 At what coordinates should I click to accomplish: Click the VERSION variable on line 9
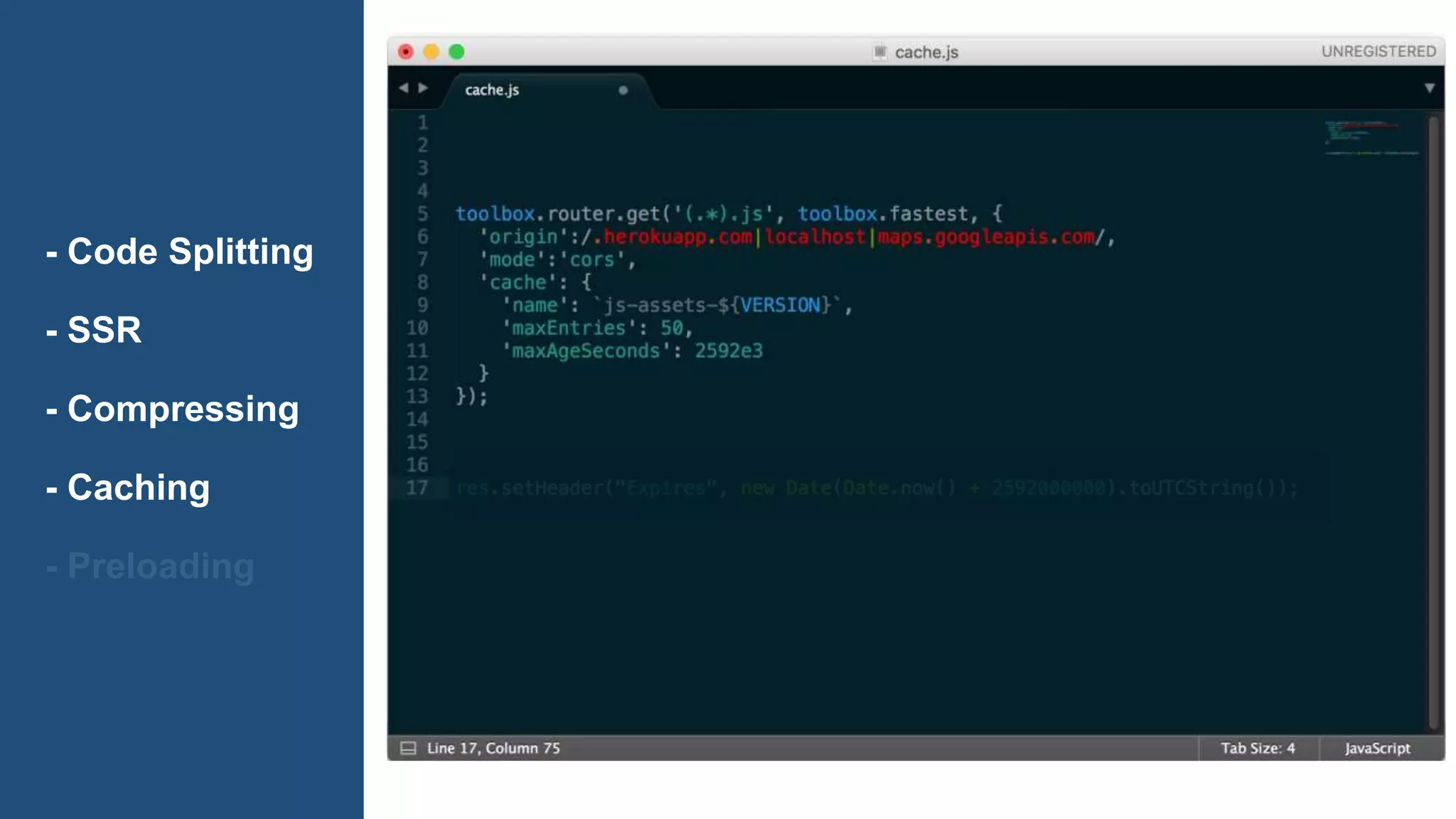pos(780,305)
